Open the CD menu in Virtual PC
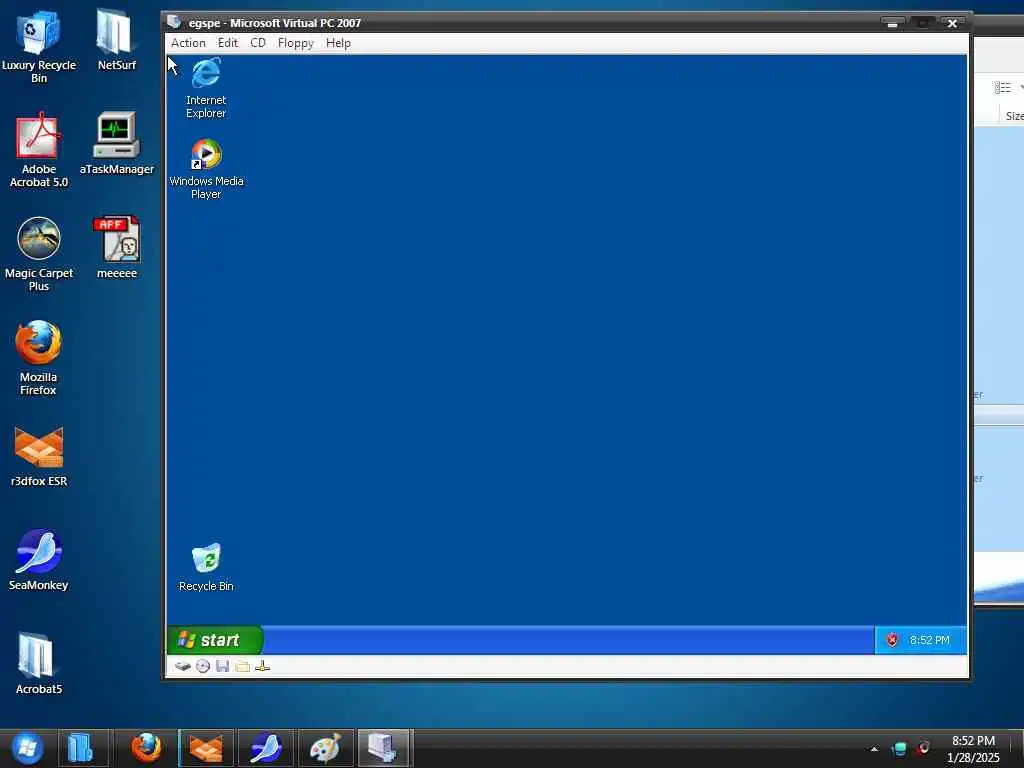Image resolution: width=1024 pixels, height=768 pixels. [x=258, y=43]
